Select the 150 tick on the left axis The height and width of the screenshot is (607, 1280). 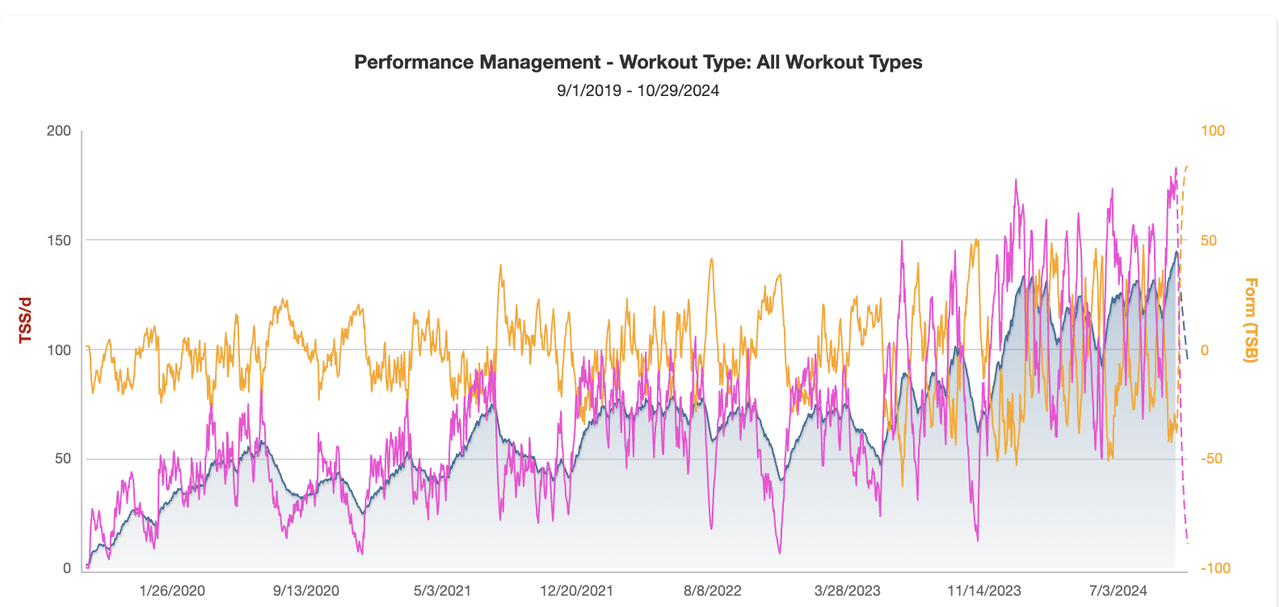coord(62,240)
